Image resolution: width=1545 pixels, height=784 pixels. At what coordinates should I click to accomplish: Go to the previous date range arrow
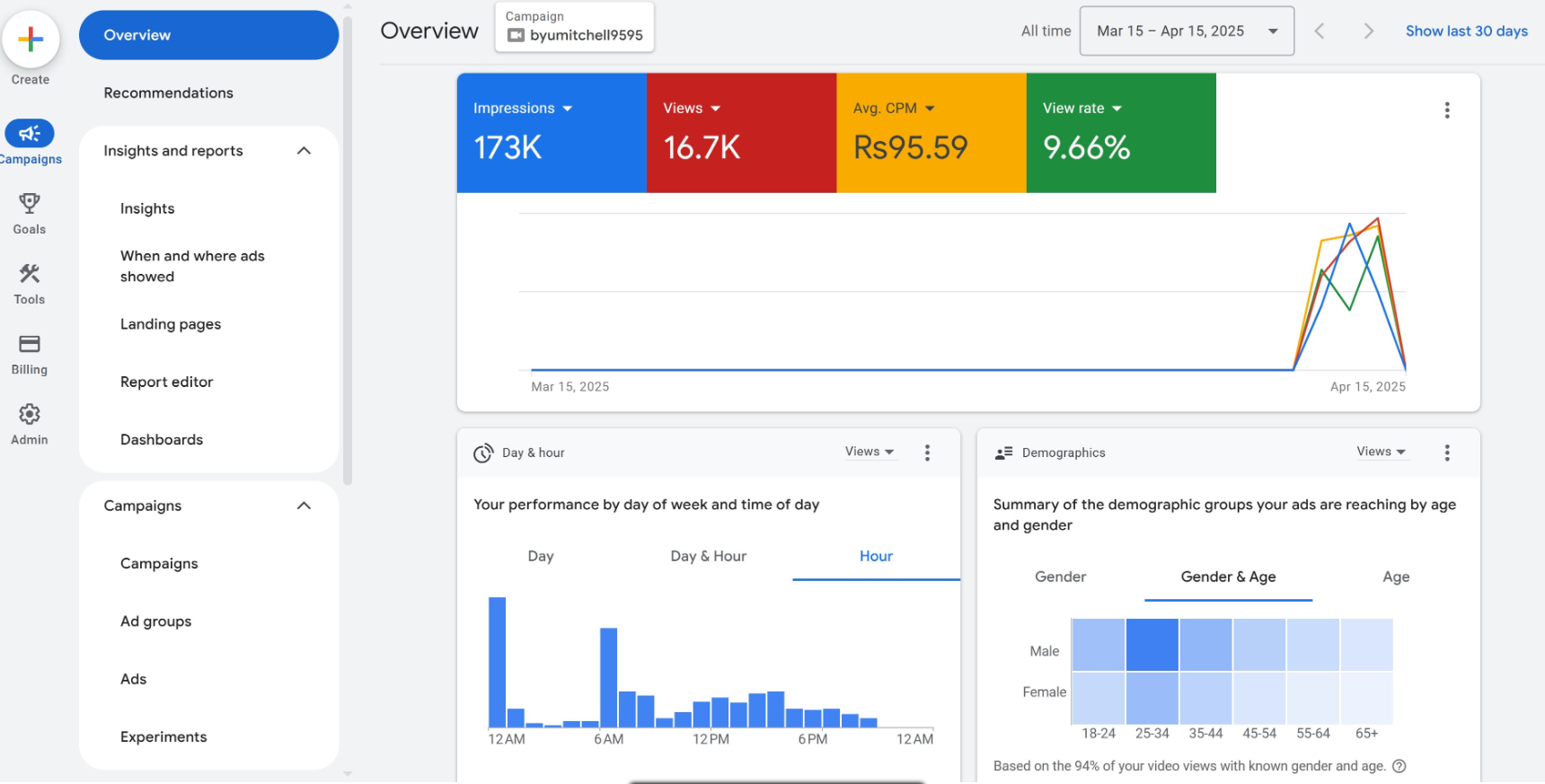tap(1320, 31)
